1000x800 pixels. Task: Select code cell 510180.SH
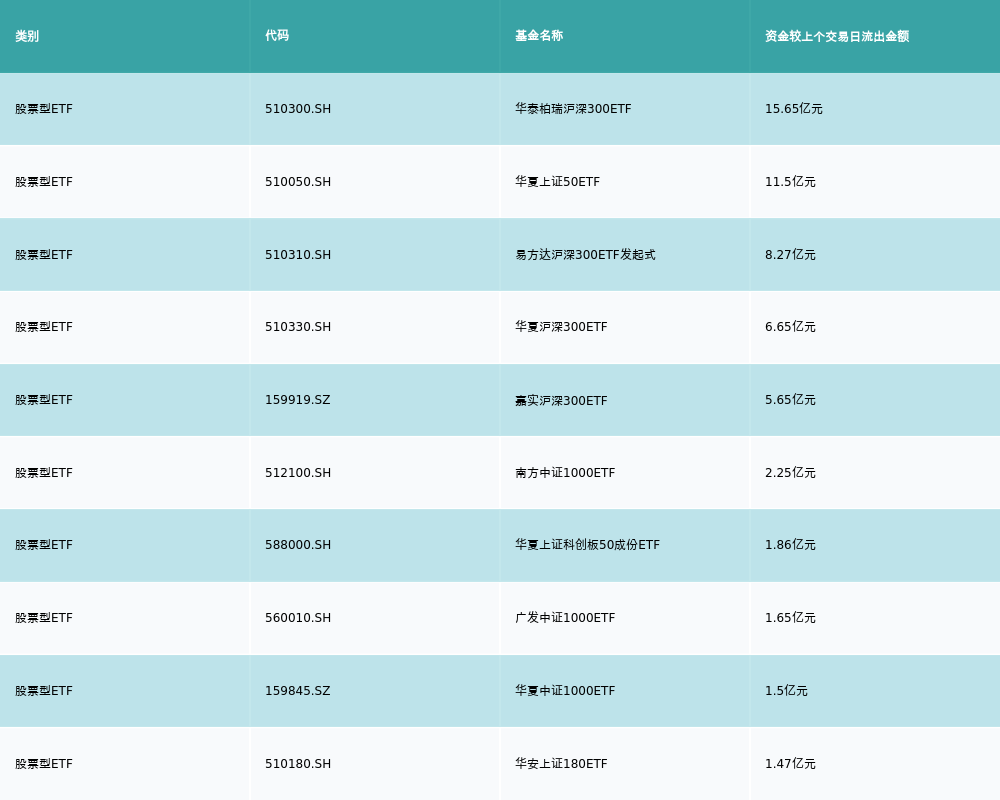click(298, 764)
